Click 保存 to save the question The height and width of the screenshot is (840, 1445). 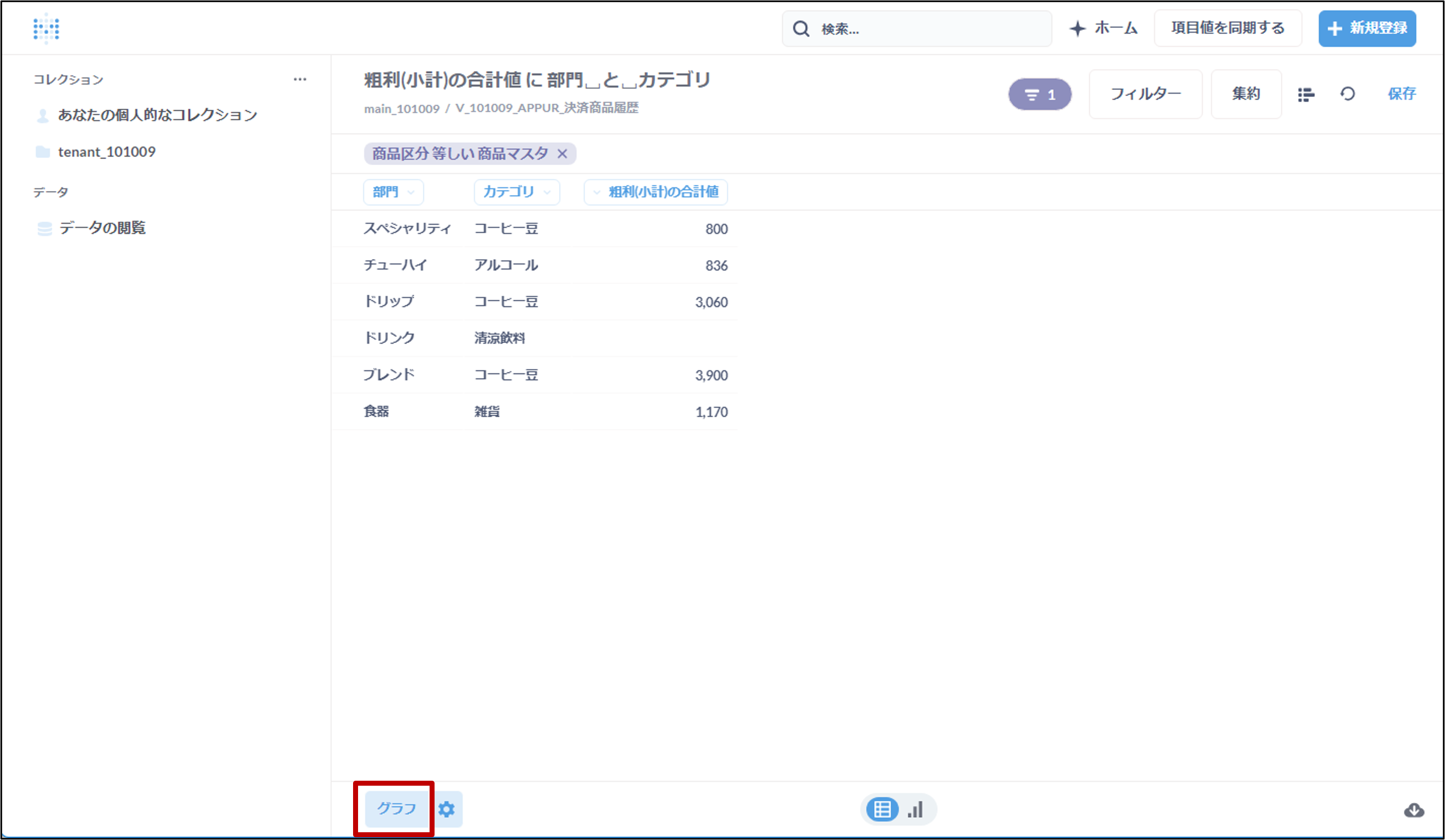coord(1401,94)
